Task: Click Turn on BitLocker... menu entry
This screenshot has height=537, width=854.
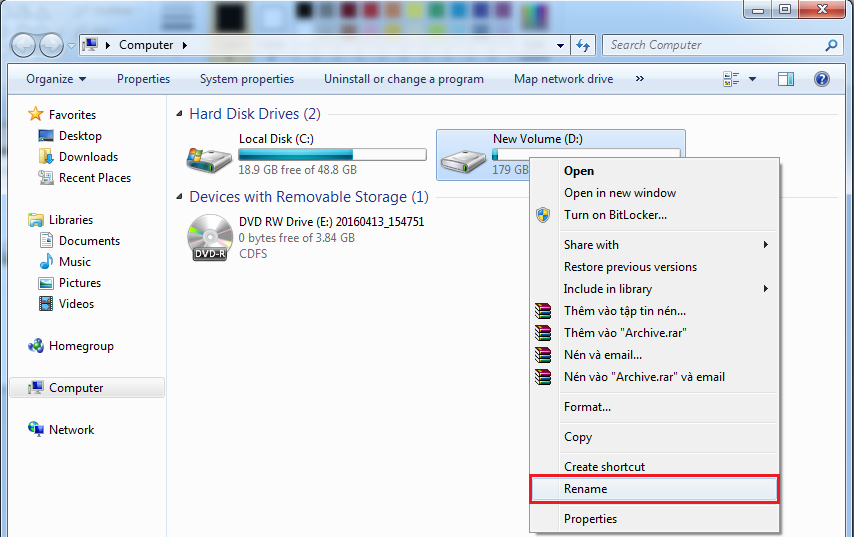Action: pos(615,215)
